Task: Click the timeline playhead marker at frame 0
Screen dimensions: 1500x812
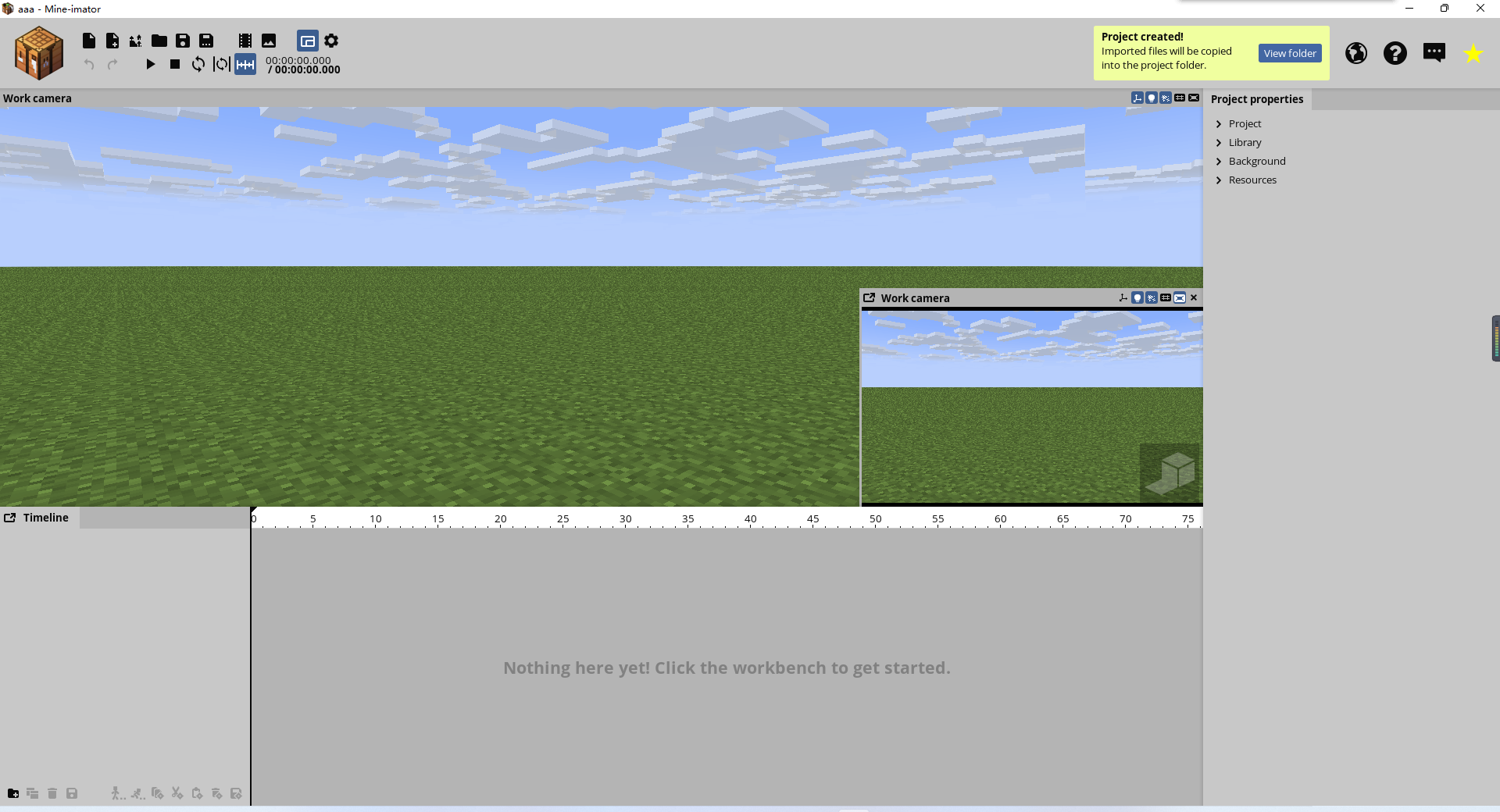Action: point(253,511)
